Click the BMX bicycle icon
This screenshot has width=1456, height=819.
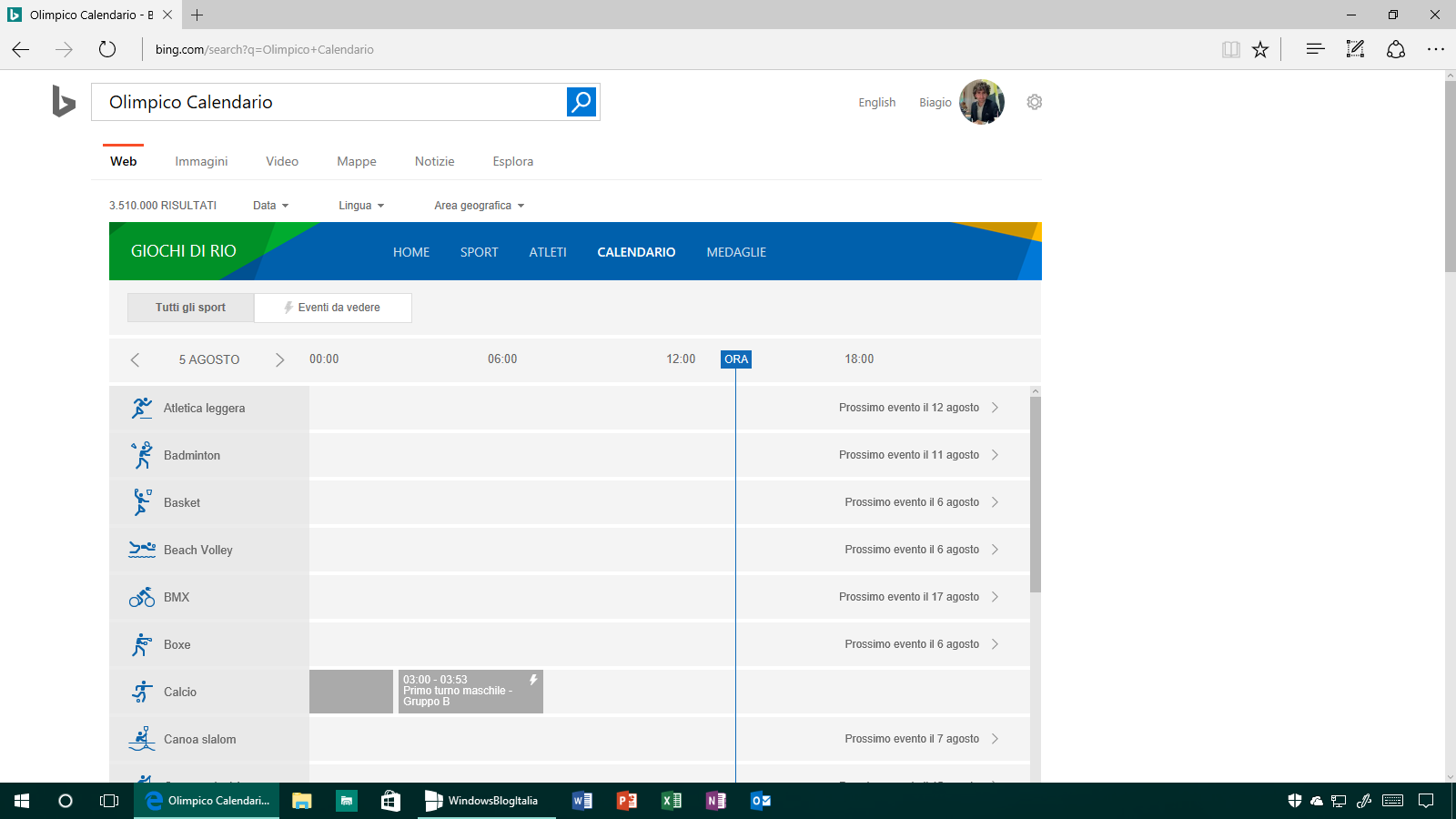pyautogui.click(x=142, y=597)
